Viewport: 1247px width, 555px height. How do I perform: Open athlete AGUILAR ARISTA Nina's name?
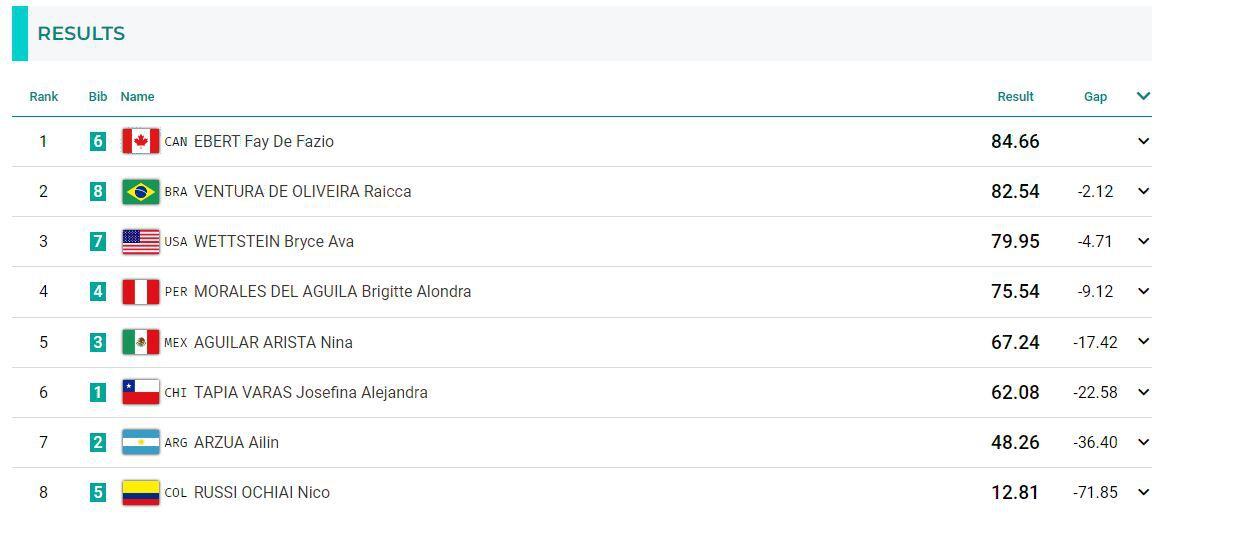click(x=273, y=342)
